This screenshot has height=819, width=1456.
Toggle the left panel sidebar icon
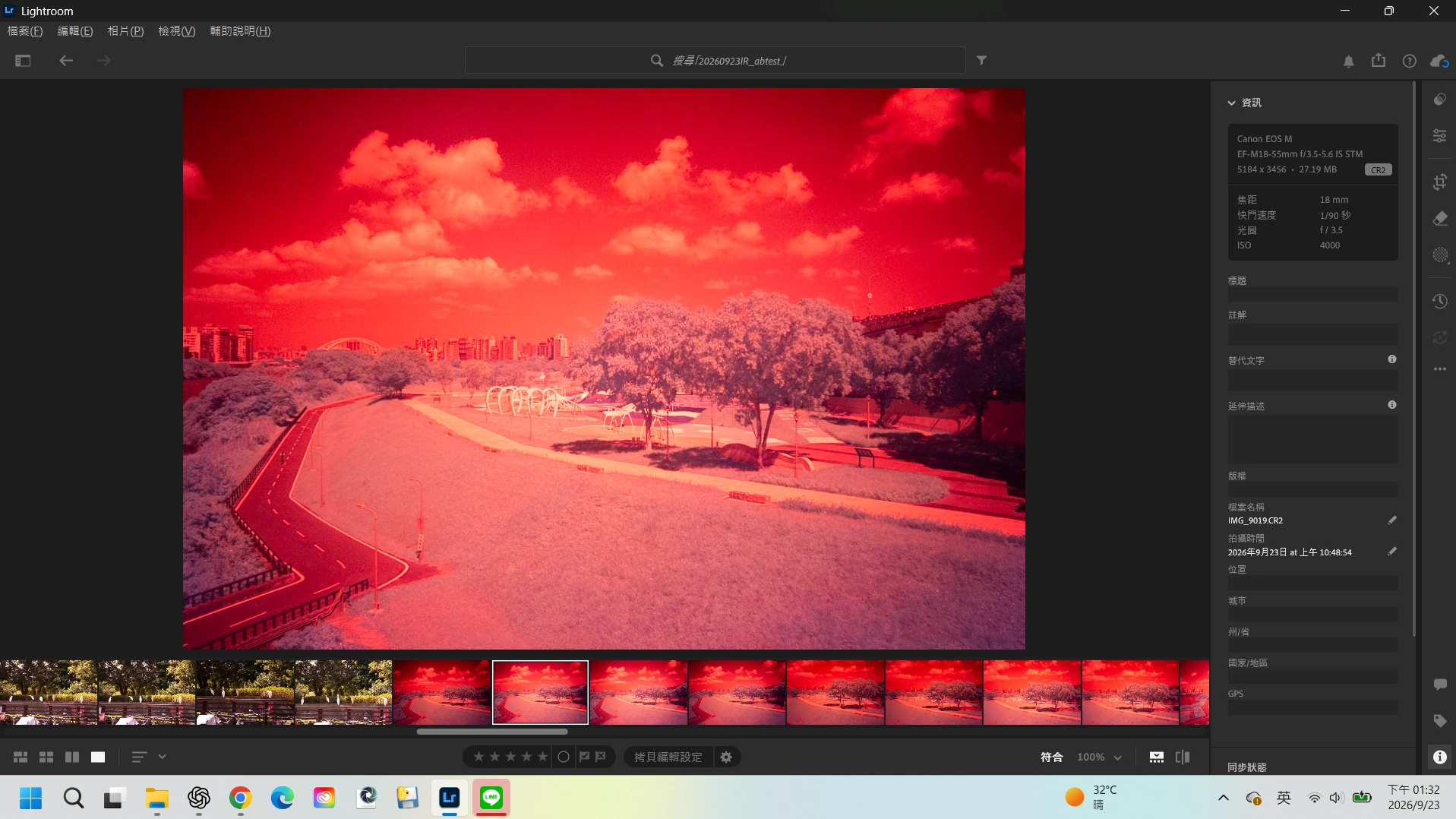coord(23,61)
